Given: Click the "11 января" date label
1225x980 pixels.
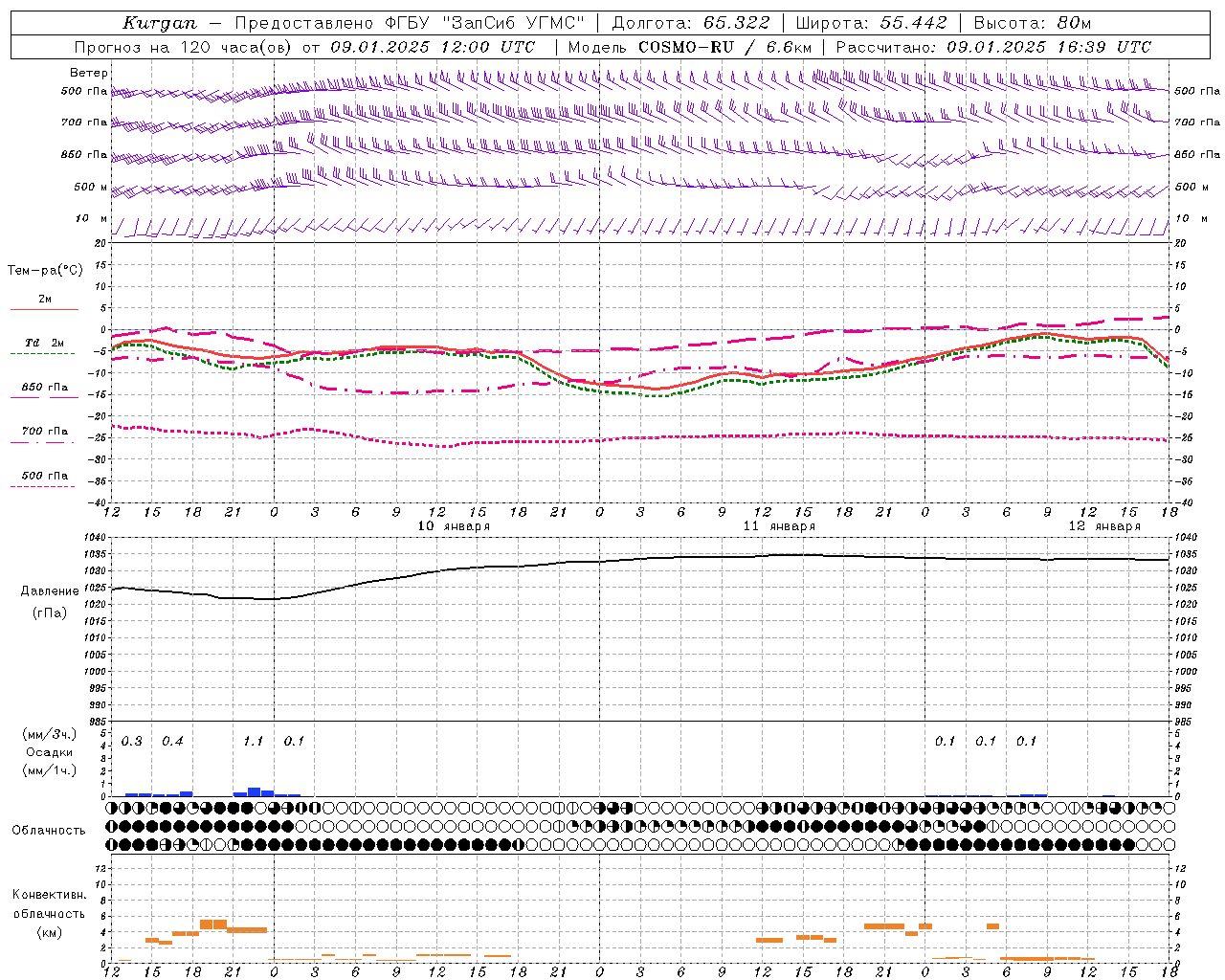Looking at the screenshot, I should [779, 526].
